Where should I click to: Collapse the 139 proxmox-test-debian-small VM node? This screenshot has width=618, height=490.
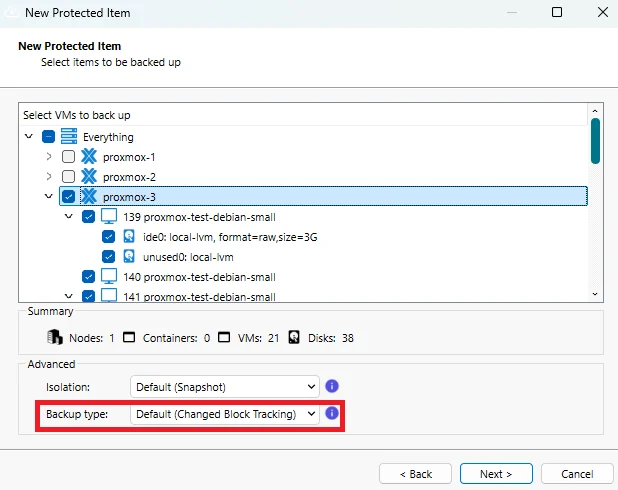pyautogui.click(x=68, y=217)
